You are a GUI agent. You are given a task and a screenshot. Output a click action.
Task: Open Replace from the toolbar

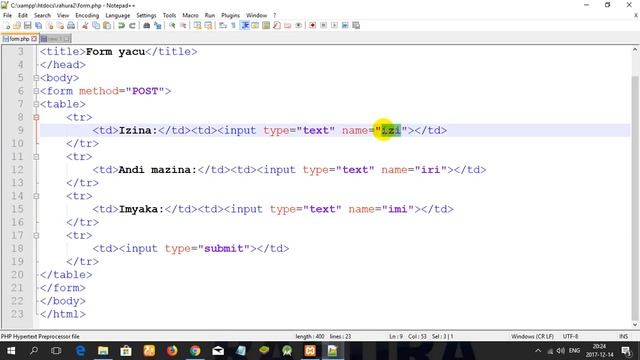tap(158, 25)
